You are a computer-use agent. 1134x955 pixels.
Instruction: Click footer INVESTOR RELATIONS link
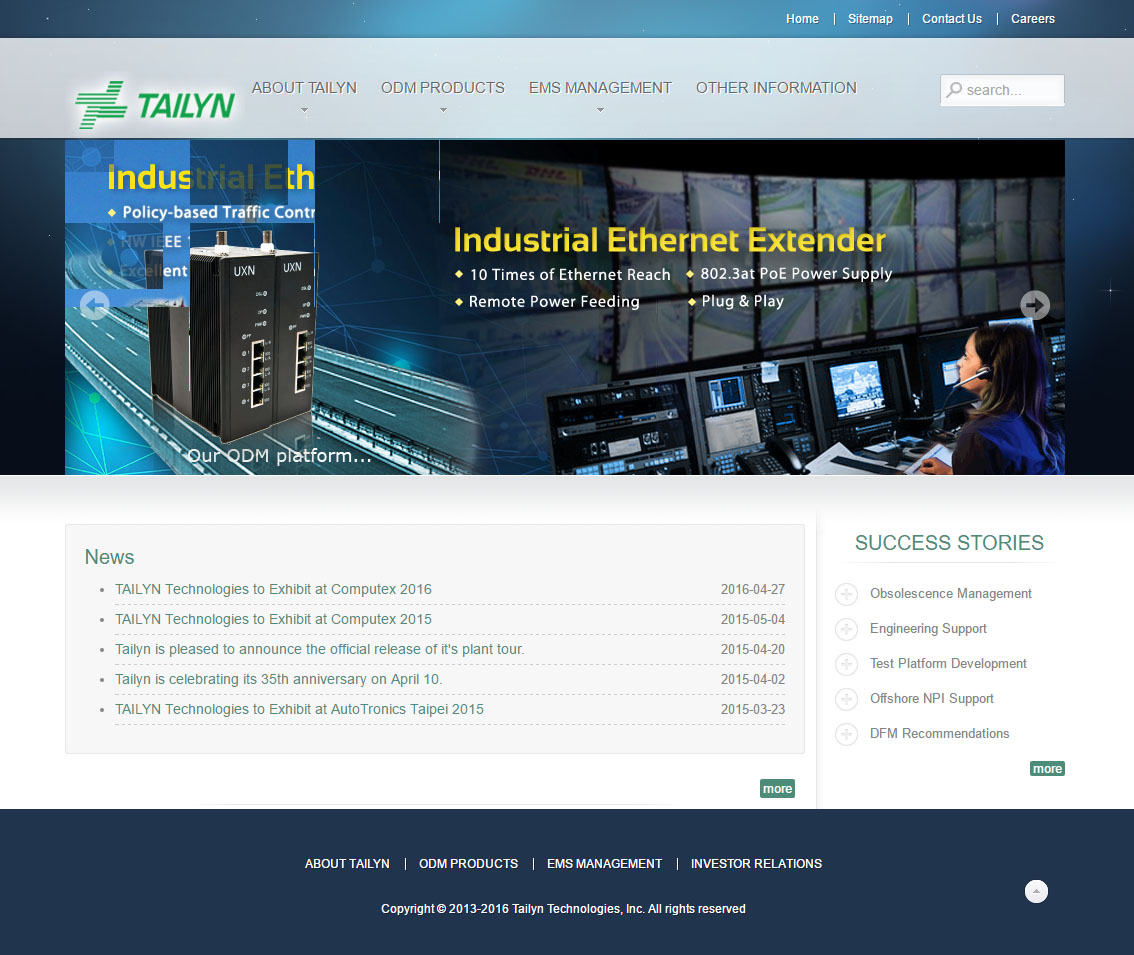(x=756, y=864)
